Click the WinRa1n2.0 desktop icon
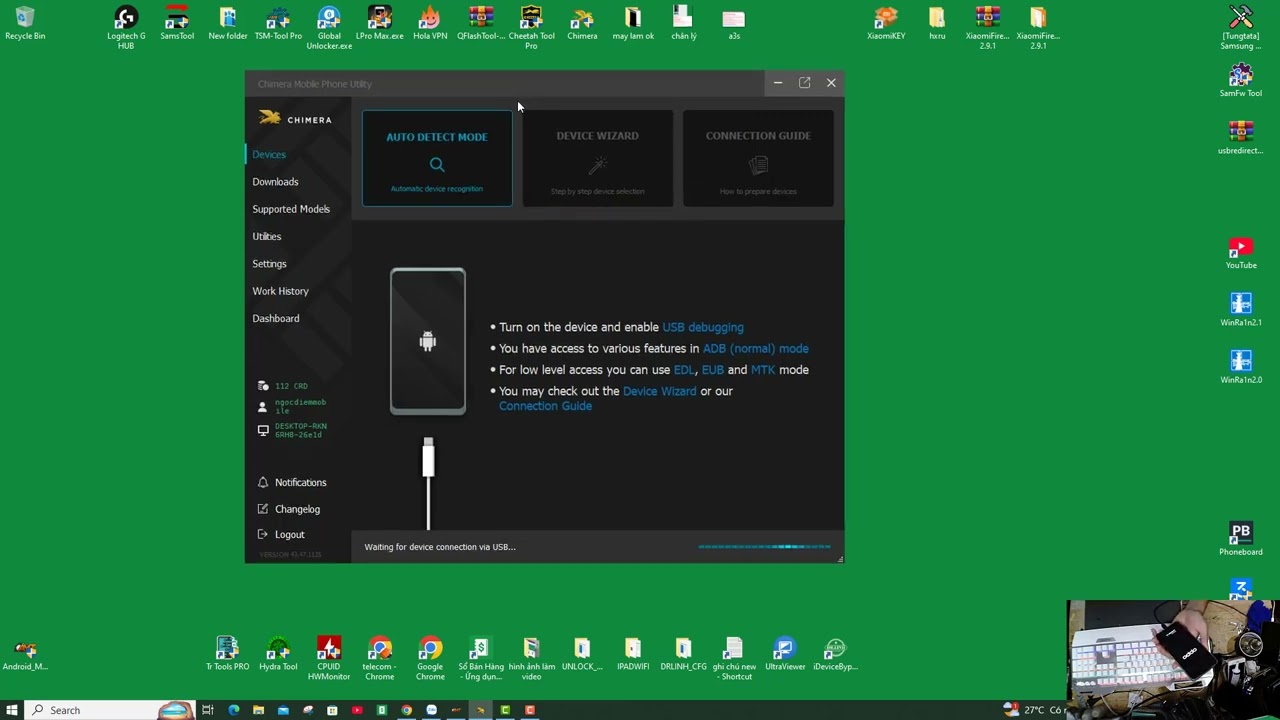 click(1241, 367)
